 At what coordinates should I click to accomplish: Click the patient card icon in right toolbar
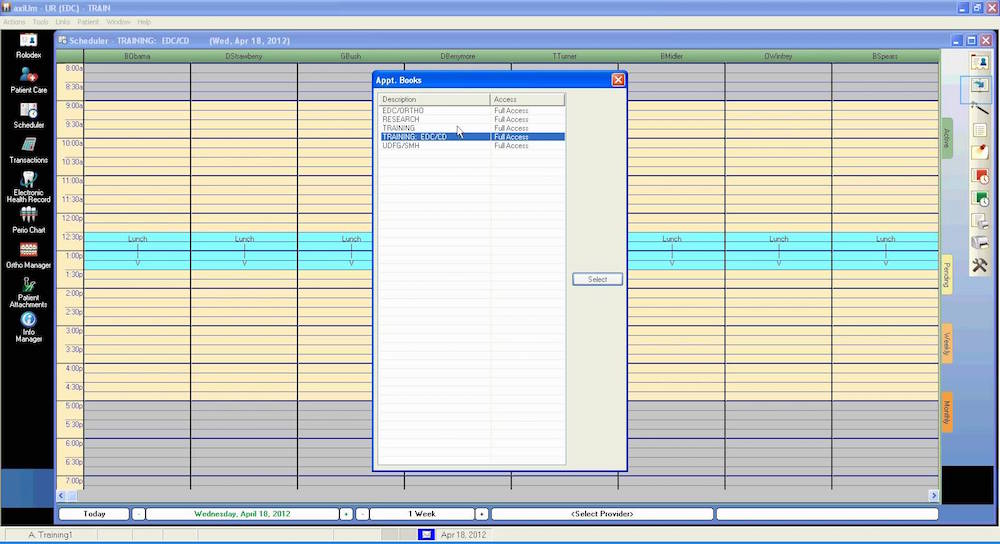(x=980, y=62)
